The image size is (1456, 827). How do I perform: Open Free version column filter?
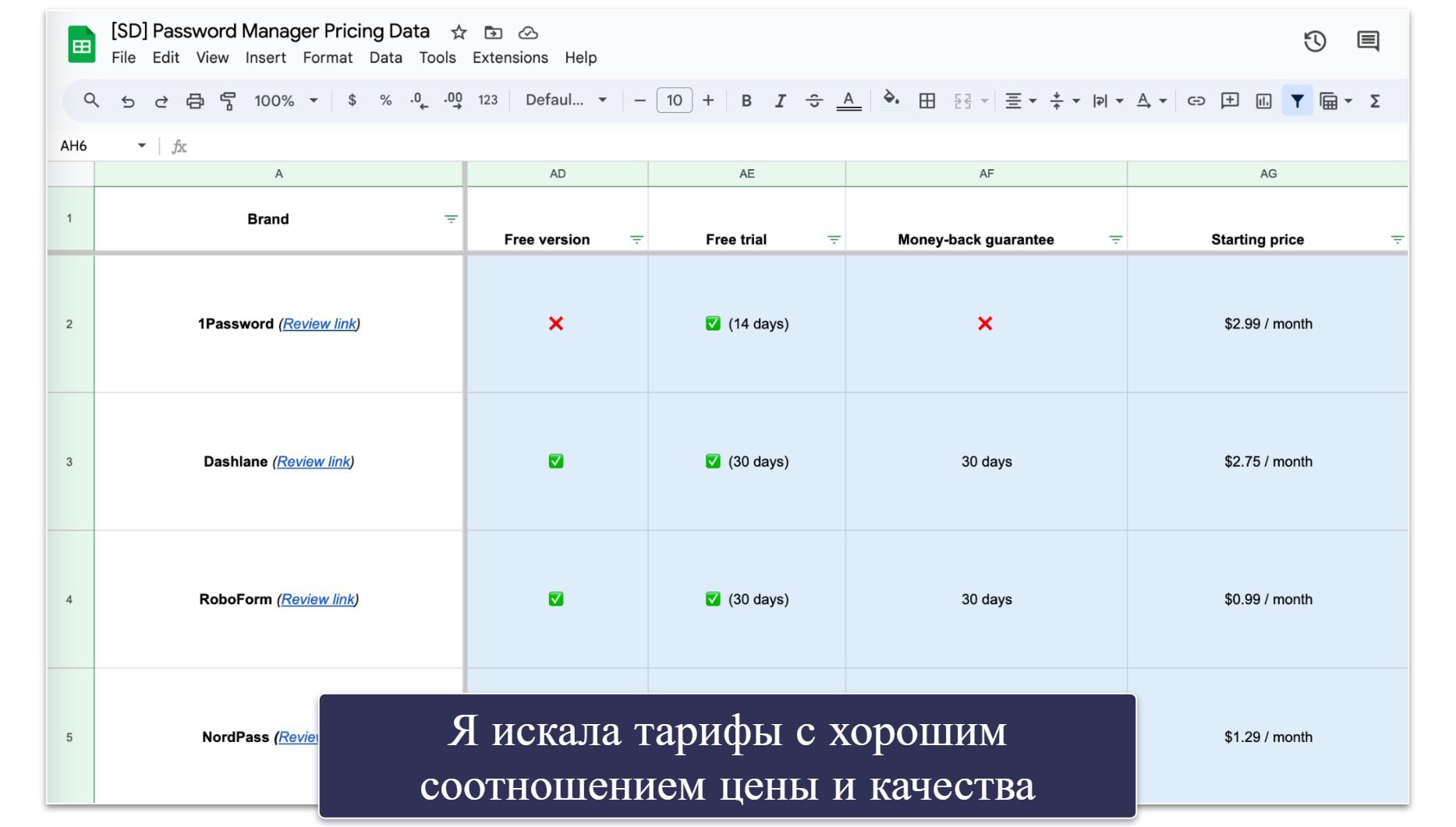pos(636,239)
